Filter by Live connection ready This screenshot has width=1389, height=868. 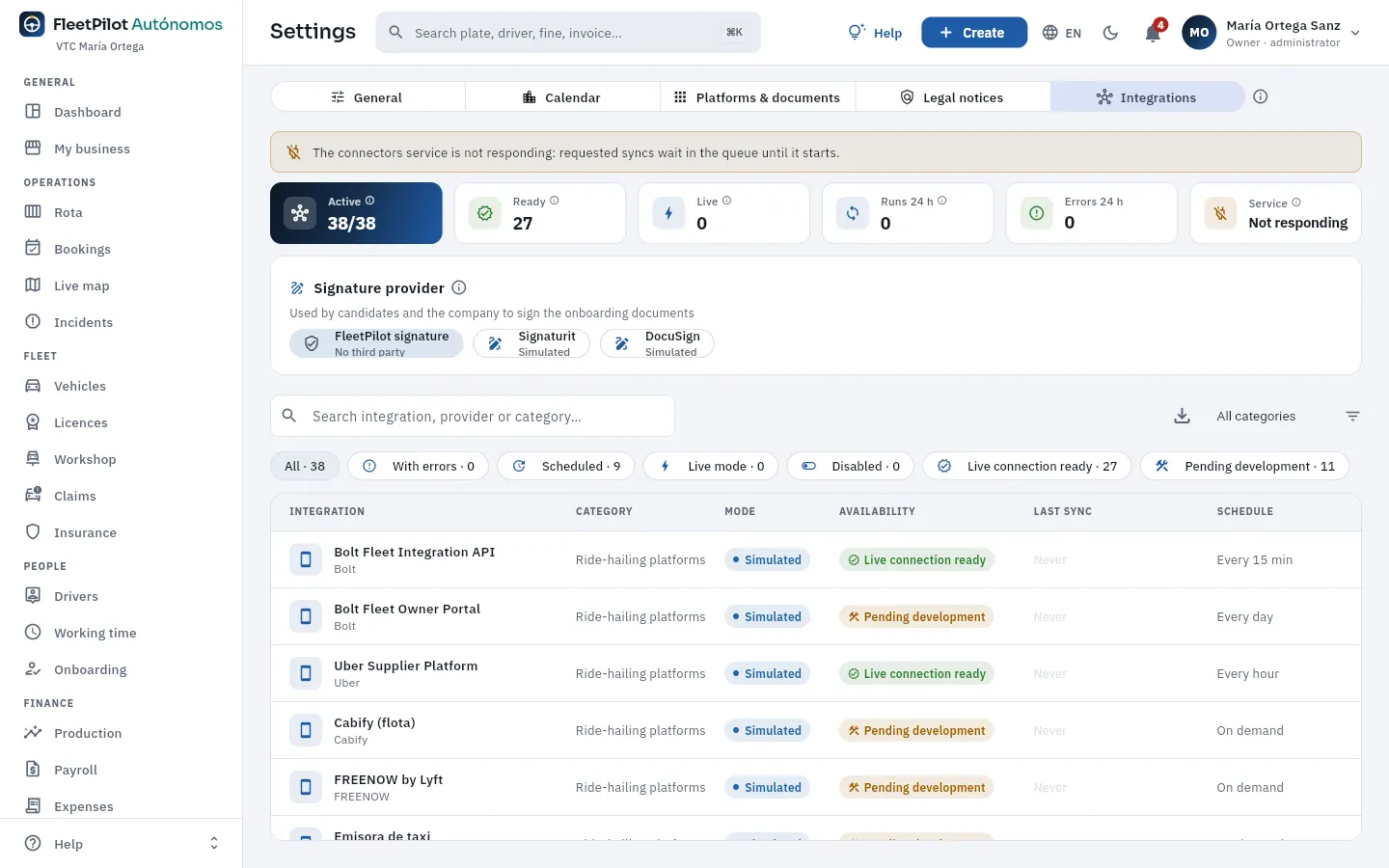(x=1027, y=466)
